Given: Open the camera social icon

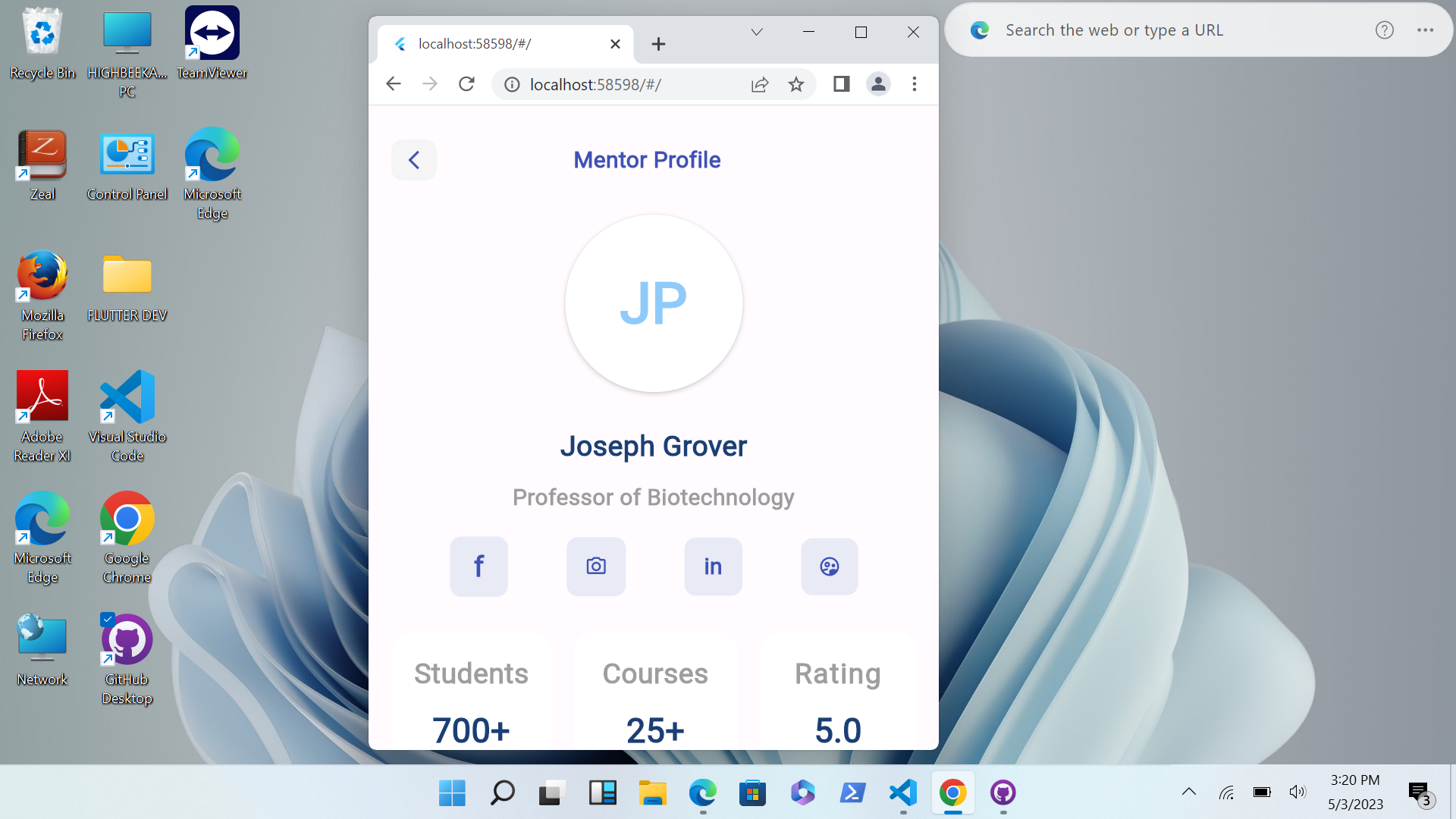Looking at the screenshot, I should [x=596, y=566].
